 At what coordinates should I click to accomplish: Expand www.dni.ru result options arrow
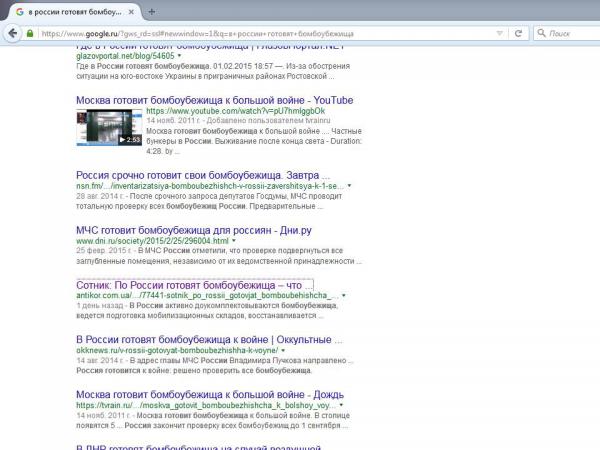[233, 241]
